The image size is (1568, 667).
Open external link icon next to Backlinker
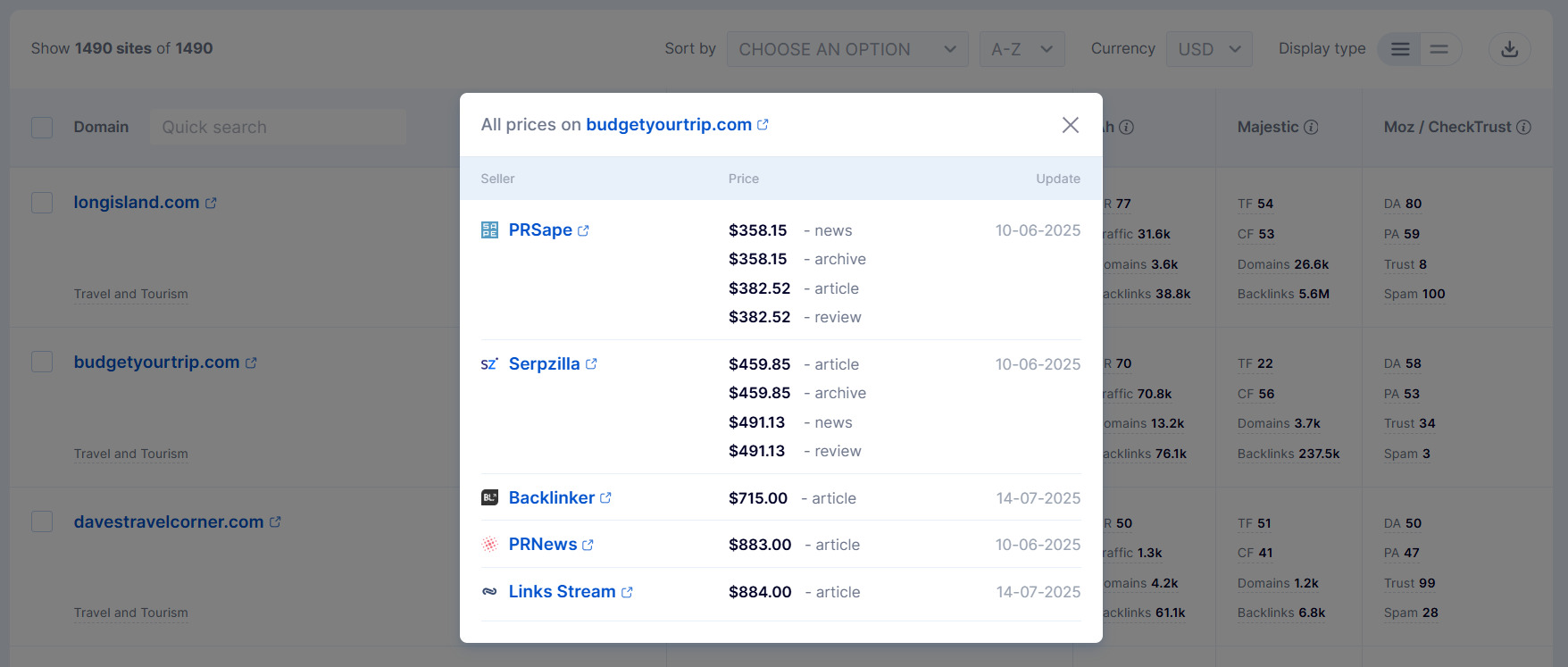(605, 498)
